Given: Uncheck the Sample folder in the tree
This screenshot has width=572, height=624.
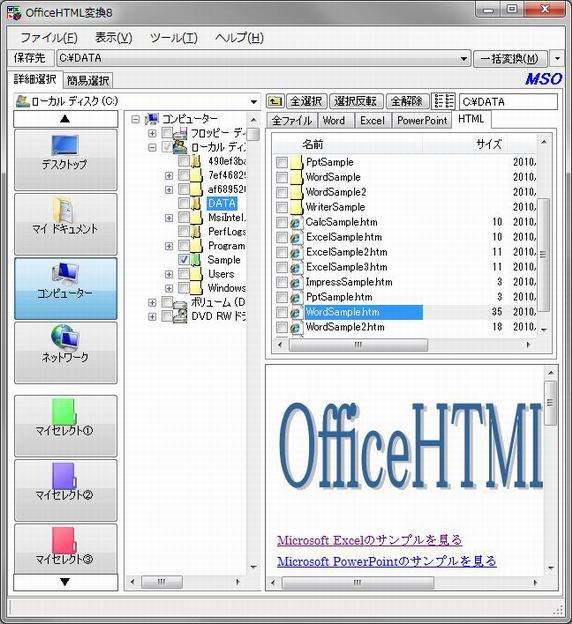Looking at the screenshot, I should 184,260.
